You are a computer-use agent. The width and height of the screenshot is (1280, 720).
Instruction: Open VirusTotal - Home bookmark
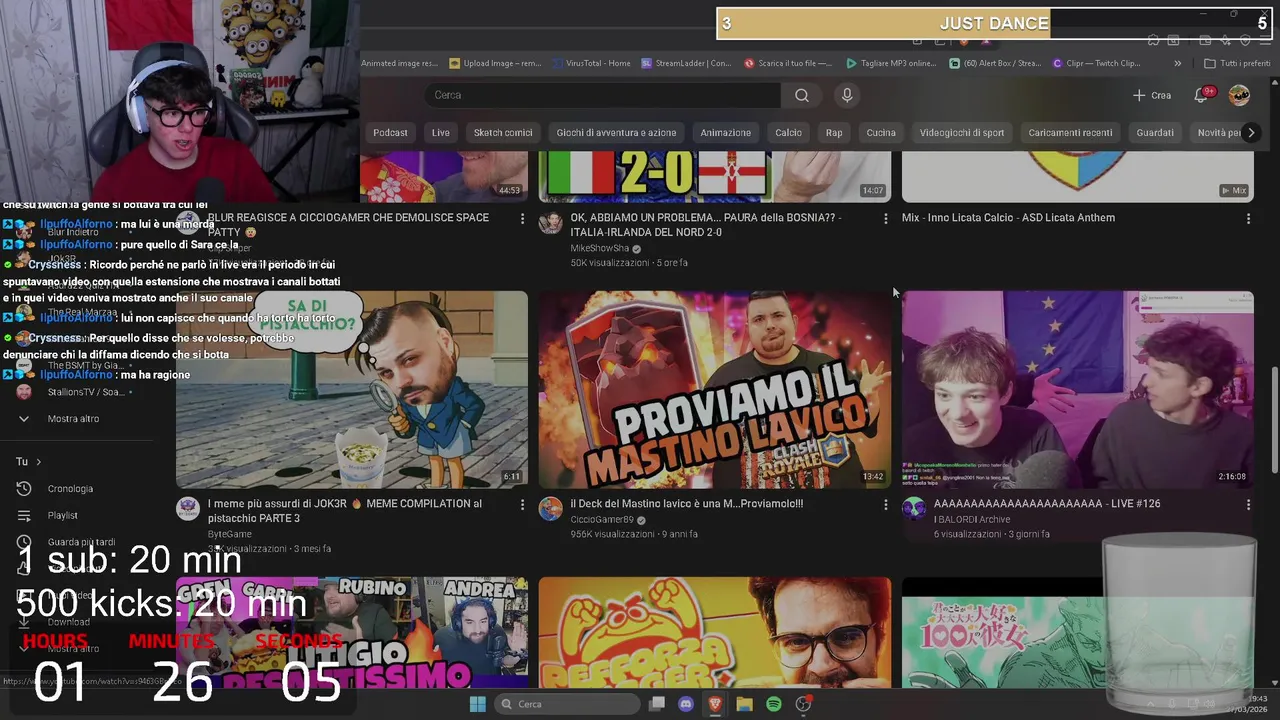tap(590, 63)
